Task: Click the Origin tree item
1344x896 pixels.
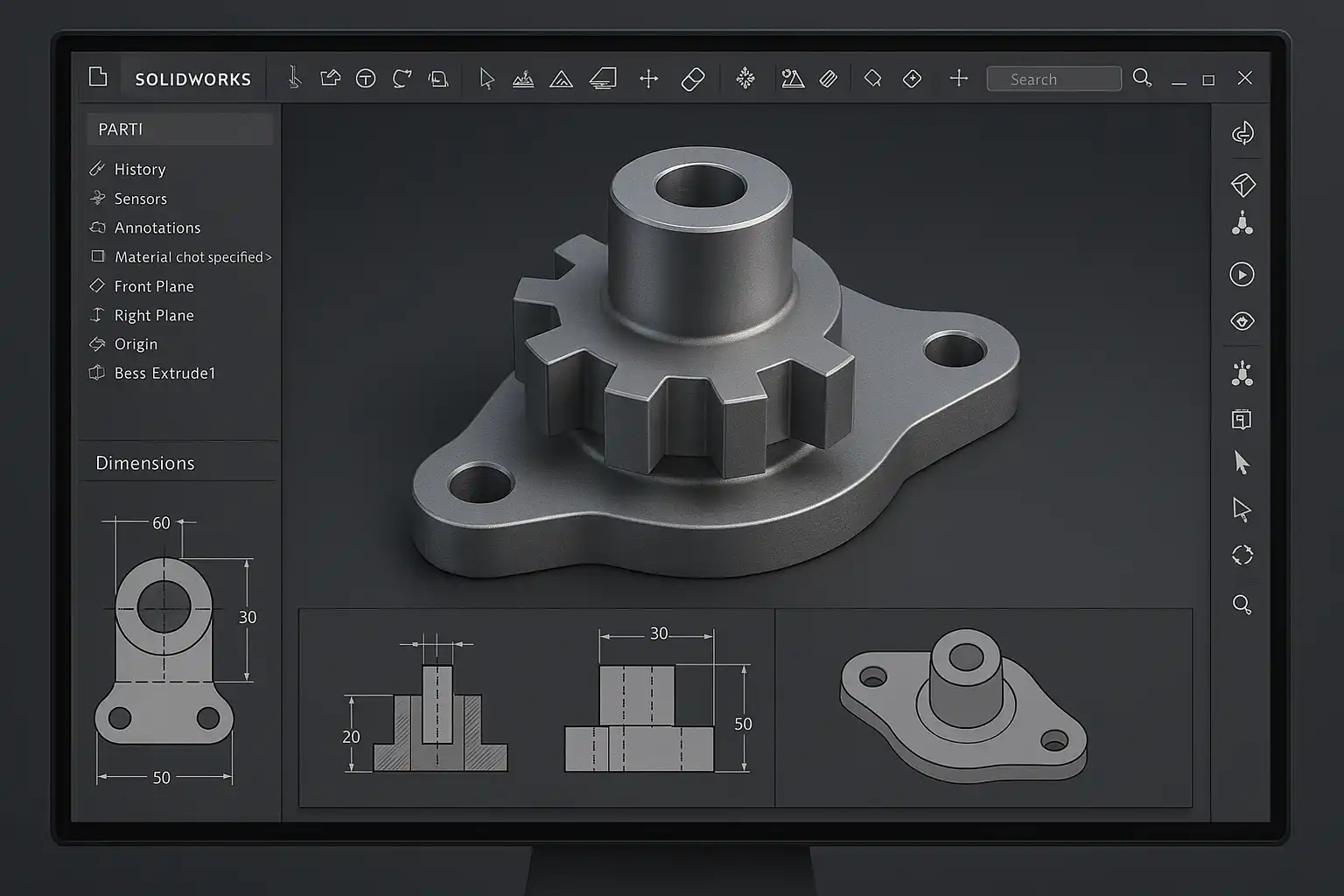Action: tap(136, 344)
